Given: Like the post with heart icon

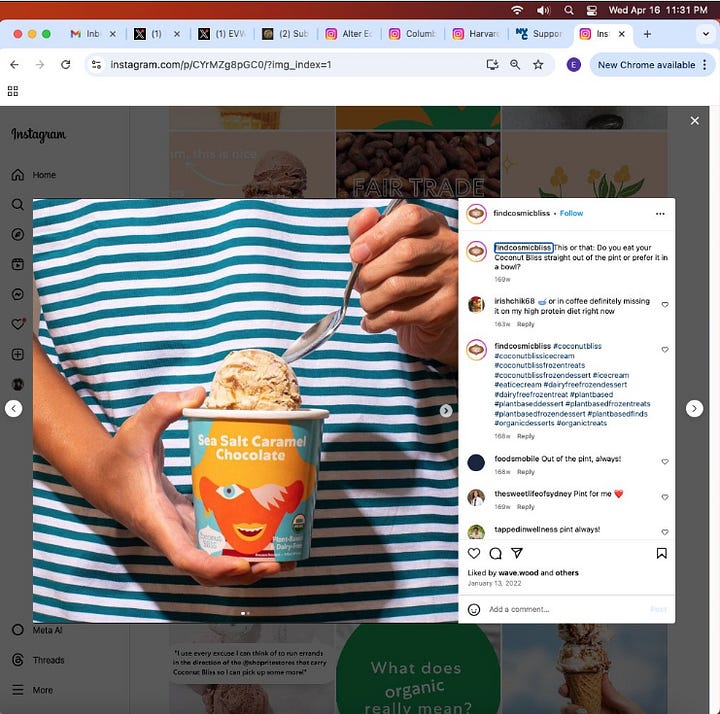Looking at the screenshot, I should coord(474,553).
